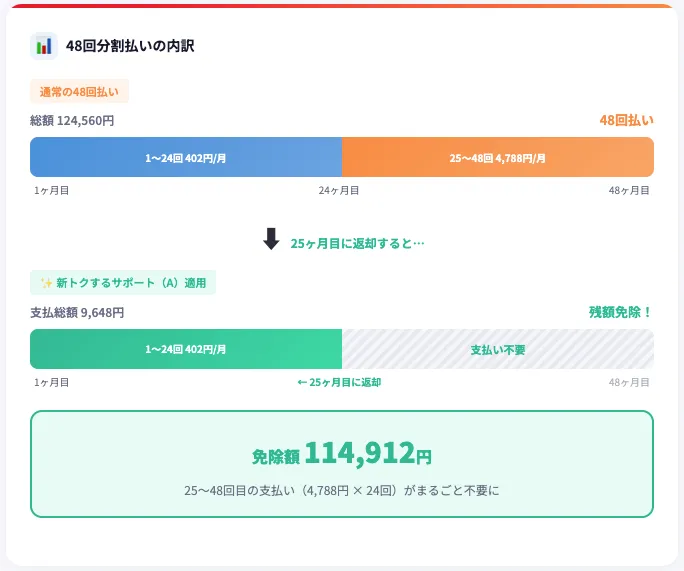
Task: Click the black down arrow icon
Action: click(x=271, y=240)
